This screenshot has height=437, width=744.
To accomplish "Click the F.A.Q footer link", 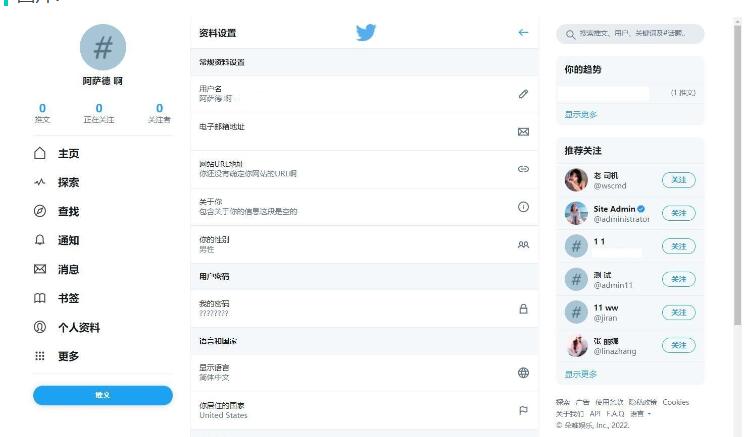I will tap(615, 414).
